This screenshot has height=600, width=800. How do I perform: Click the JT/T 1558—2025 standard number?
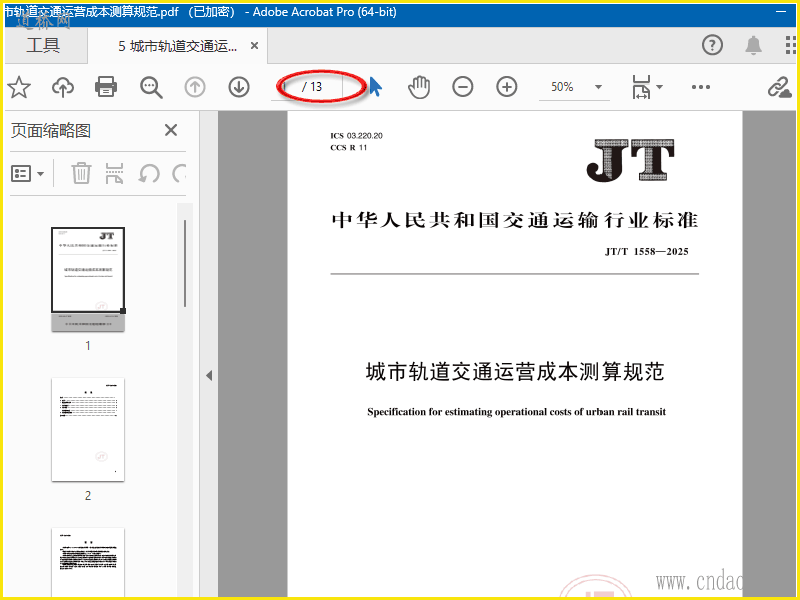pos(646,252)
